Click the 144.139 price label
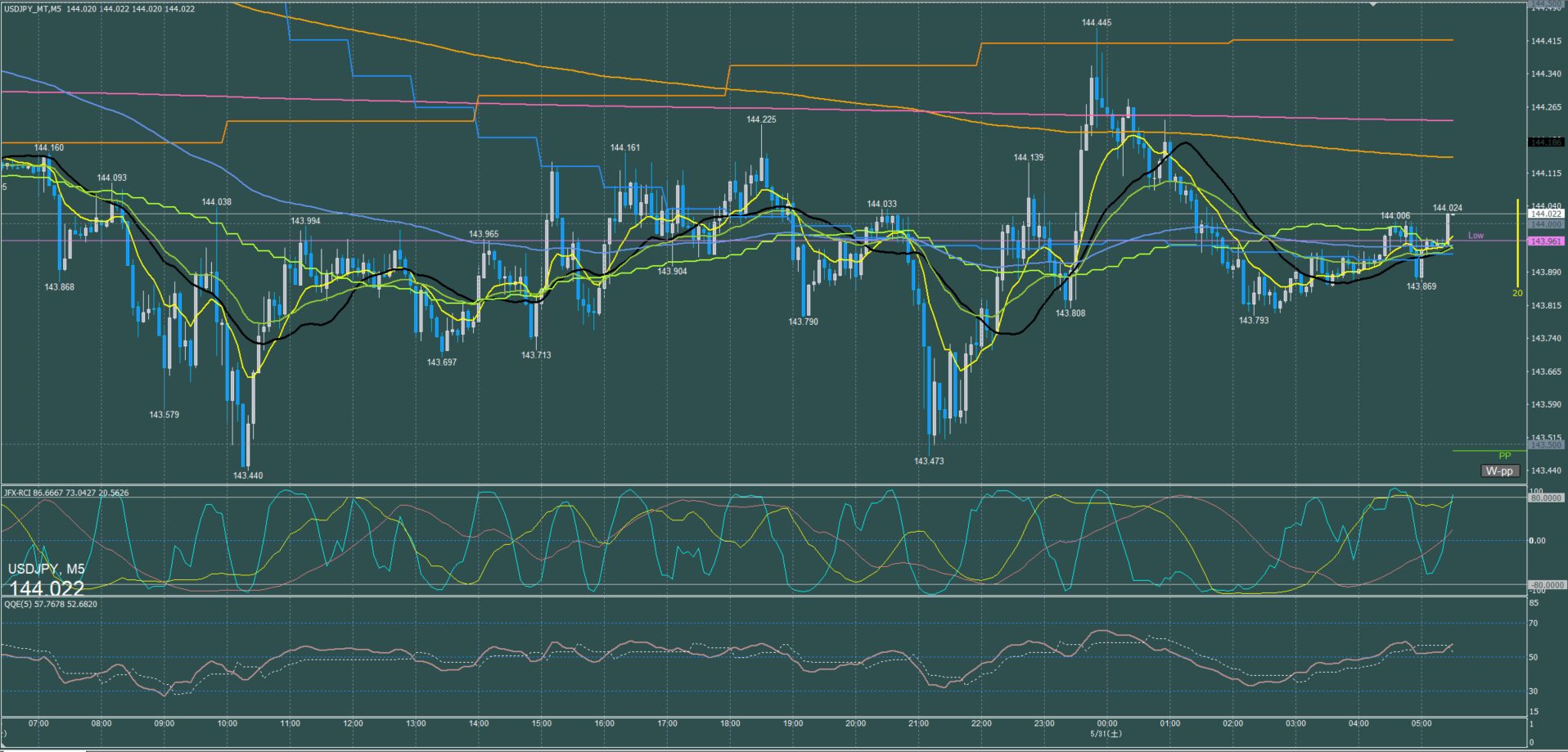 click(1029, 158)
